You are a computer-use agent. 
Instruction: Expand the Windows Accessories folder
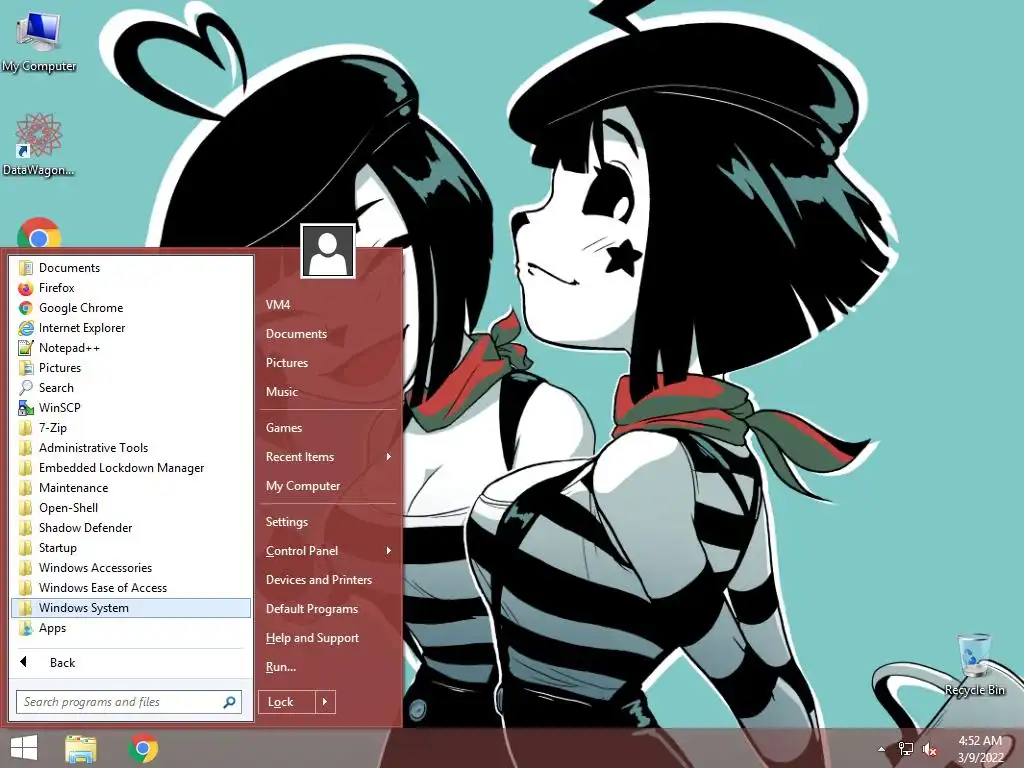coord(131,568)
